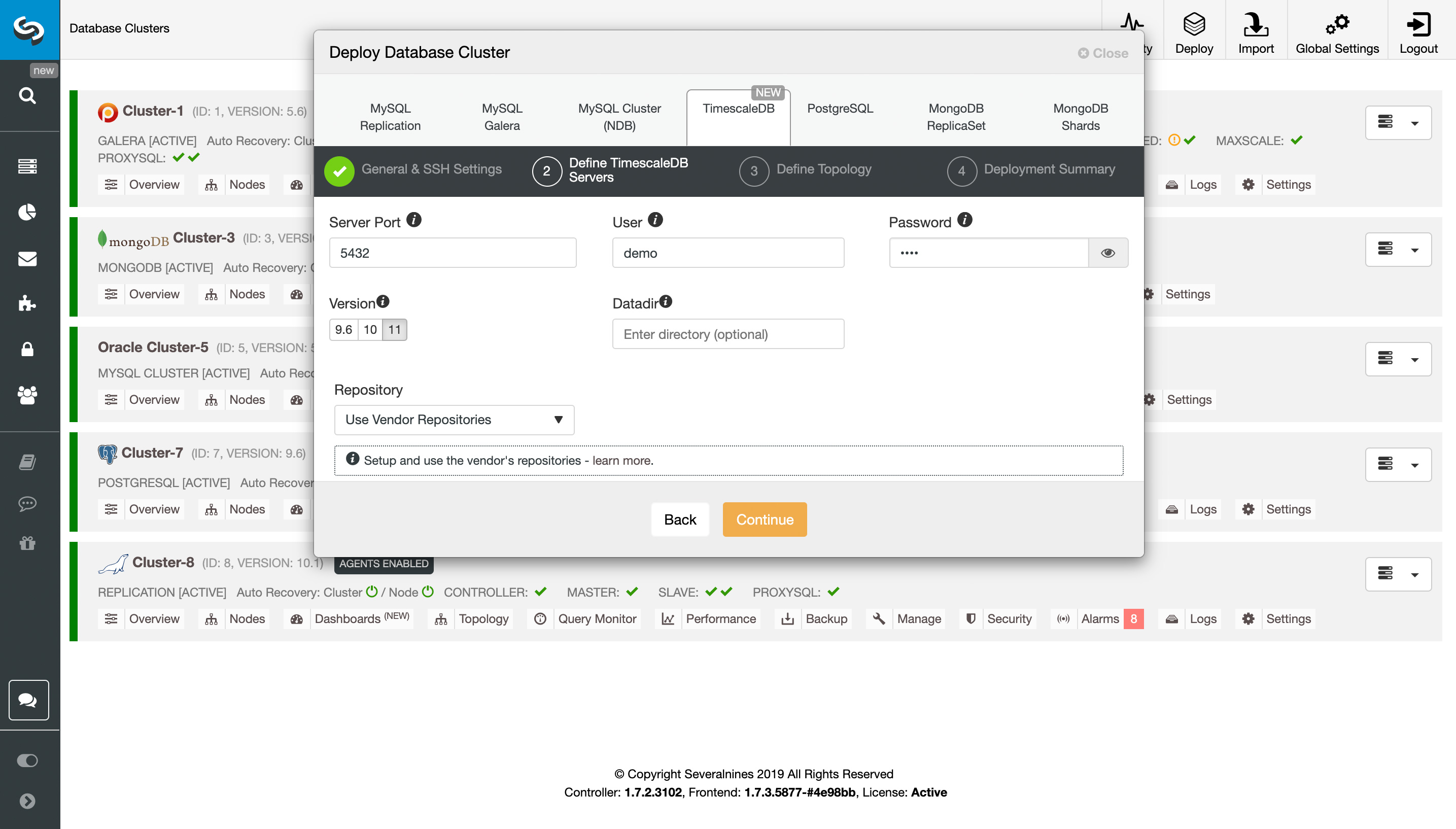This screenshot has height=829, width=1456.
Task: Open the envelope notifications icon in sidebar
Action: tap(27, 259)
